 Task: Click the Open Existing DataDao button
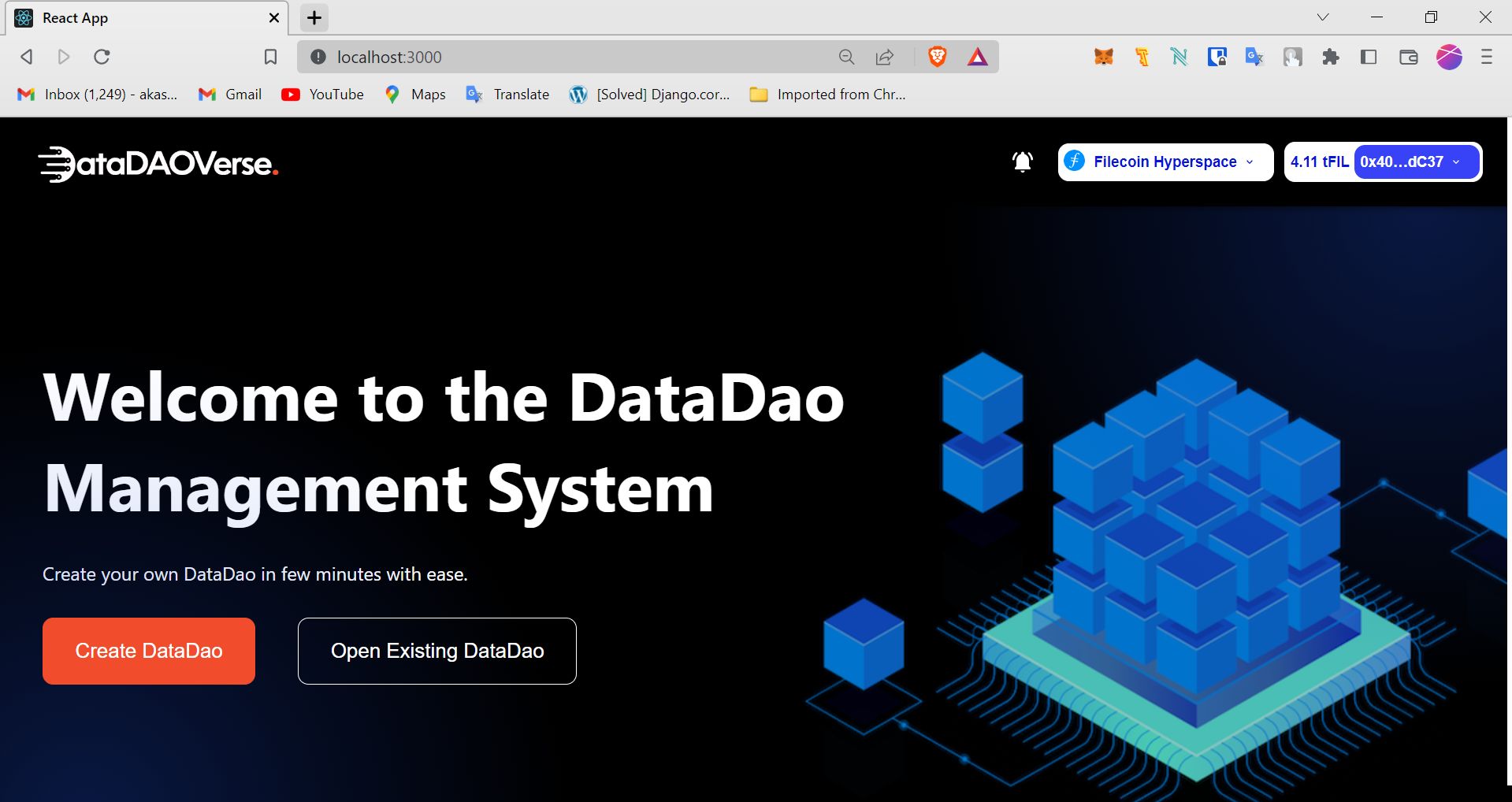tap(437, 651)
